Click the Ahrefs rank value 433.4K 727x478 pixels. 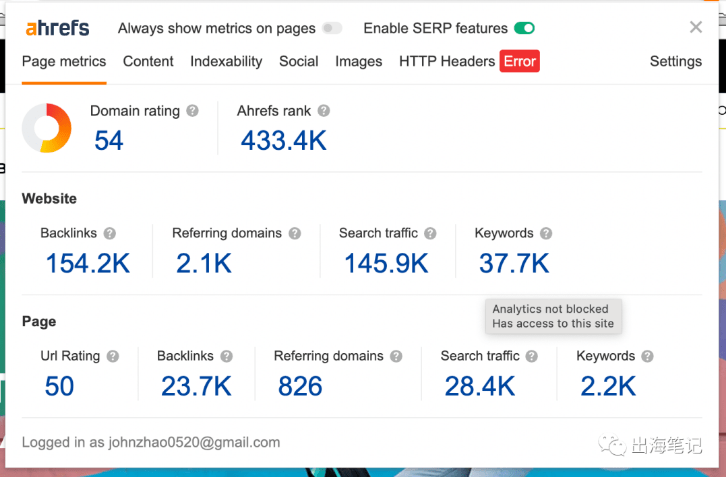[x=284, y=140]
